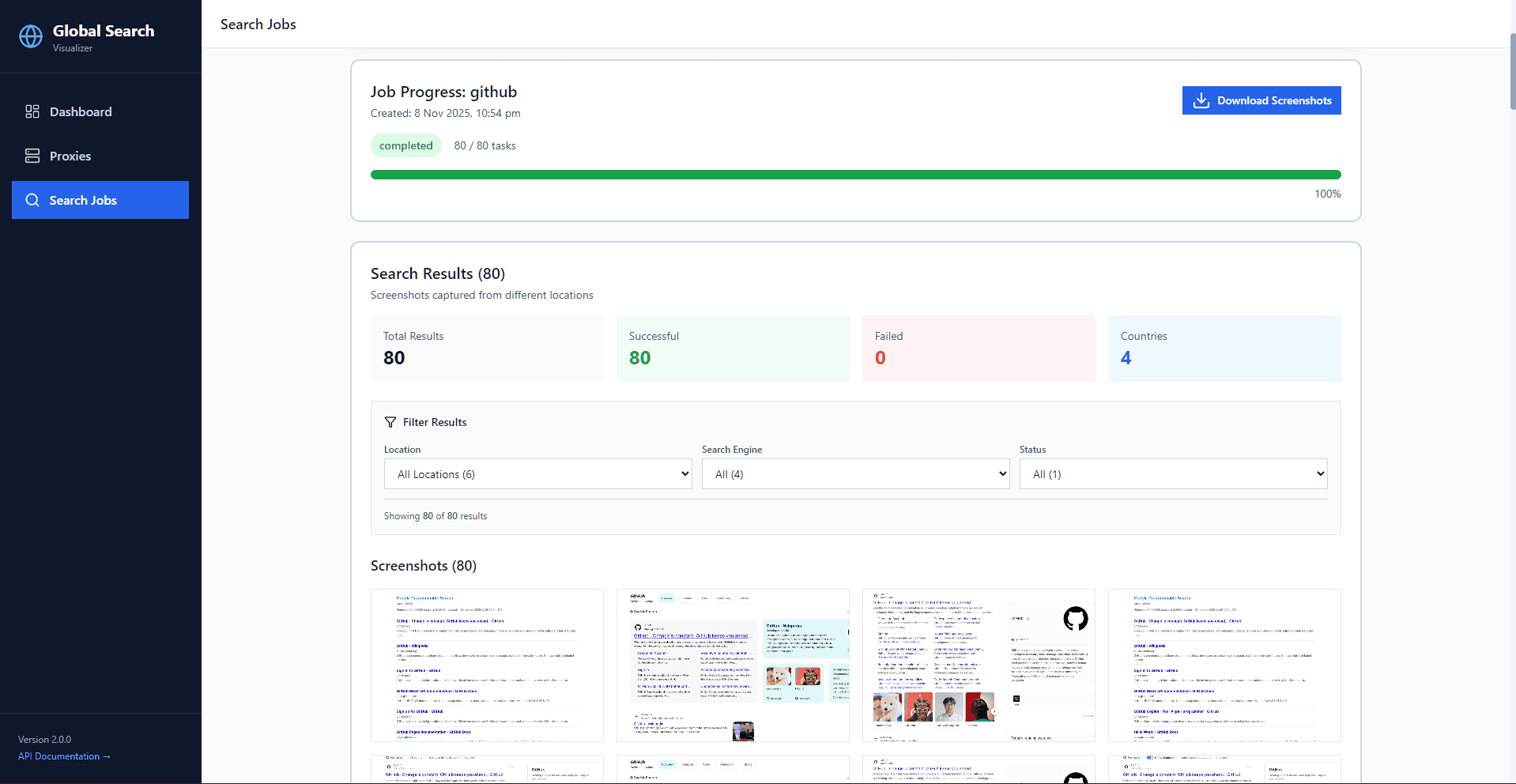Screen dimensions: 1516x784
Task: Follow the different locations link
Action: point(549,295)
